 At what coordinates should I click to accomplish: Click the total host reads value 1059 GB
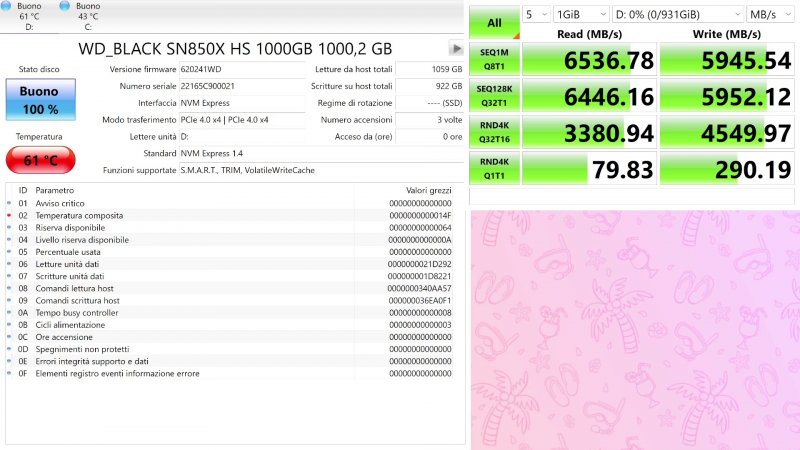coord(429,69)
